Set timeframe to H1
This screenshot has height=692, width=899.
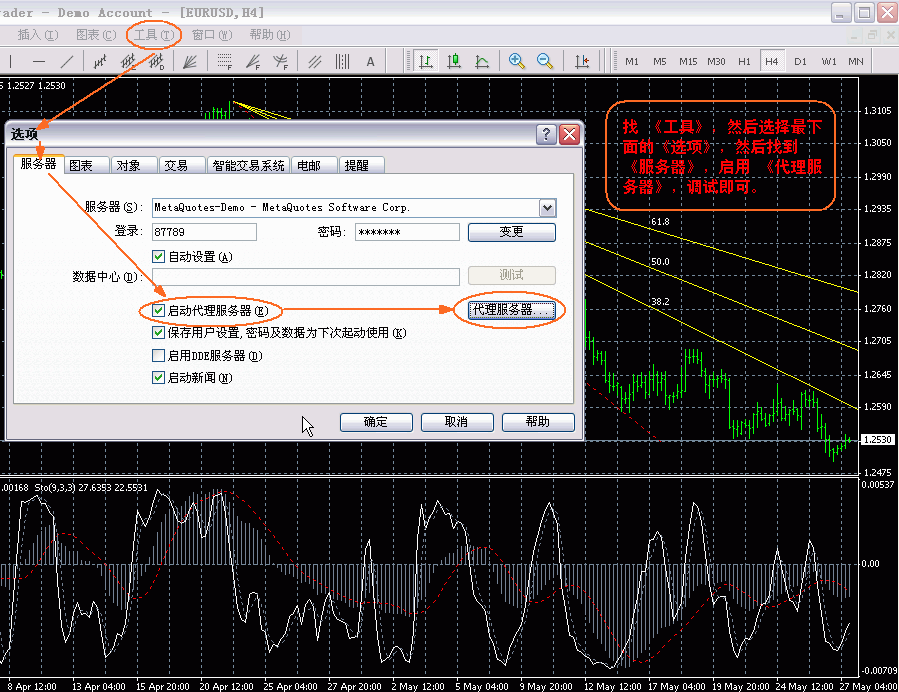click(x=744, y=61)
